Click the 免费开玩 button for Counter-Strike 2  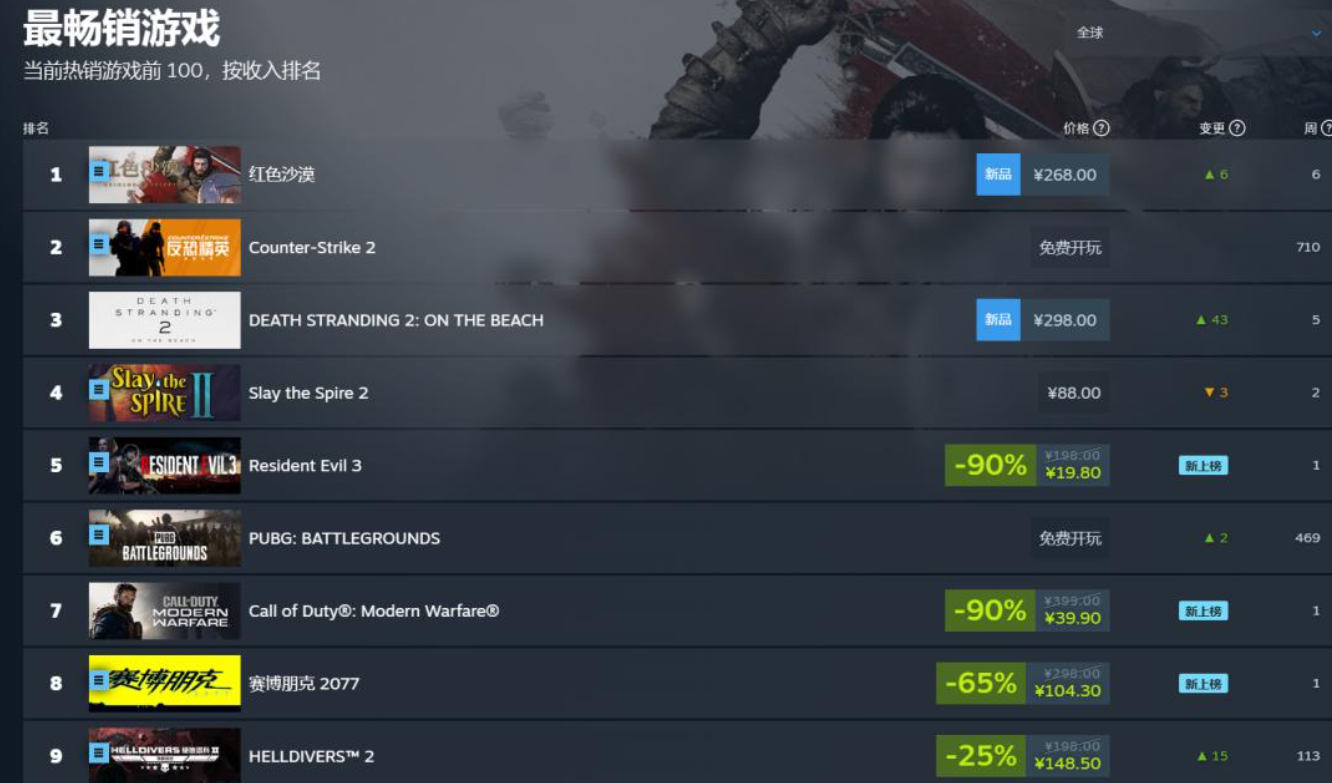pyautogui.click(x=1070, y=247)
